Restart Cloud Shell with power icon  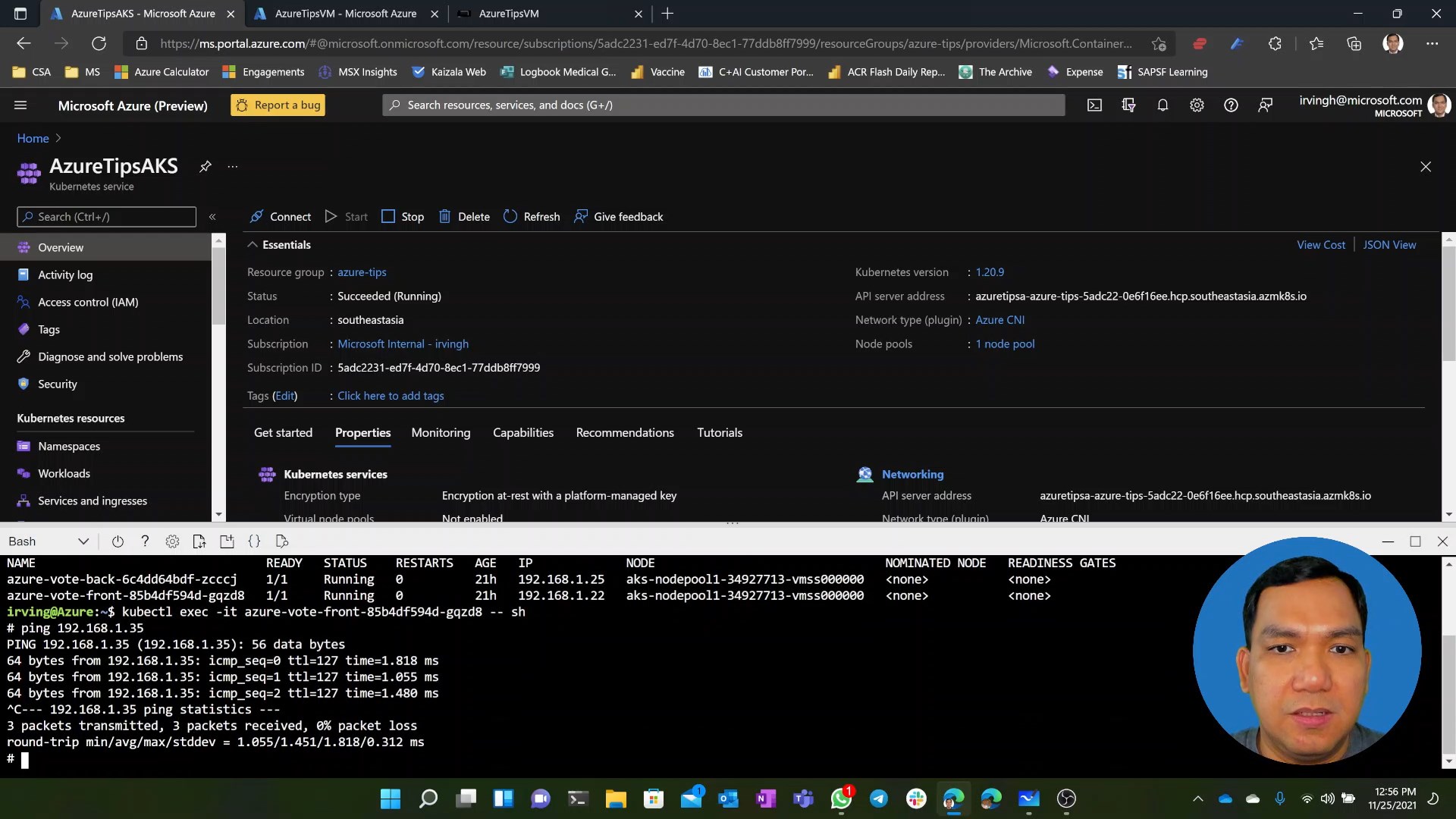tap(118, 541)
